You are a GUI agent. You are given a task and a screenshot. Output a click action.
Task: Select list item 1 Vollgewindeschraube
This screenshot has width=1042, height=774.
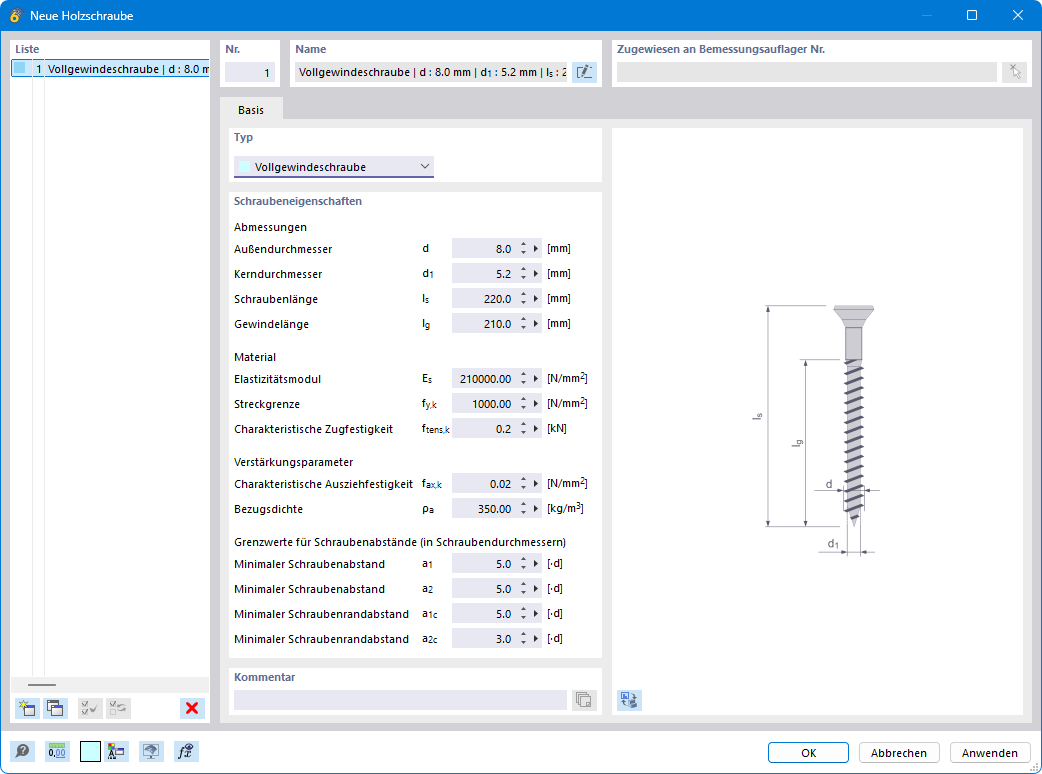tap(110, 68)
